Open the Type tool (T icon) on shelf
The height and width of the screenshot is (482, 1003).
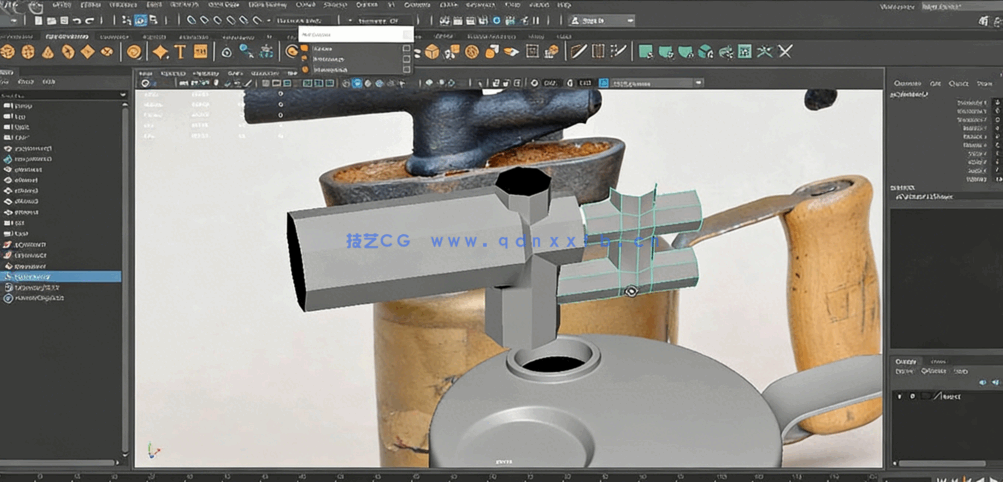pos(180,52)
